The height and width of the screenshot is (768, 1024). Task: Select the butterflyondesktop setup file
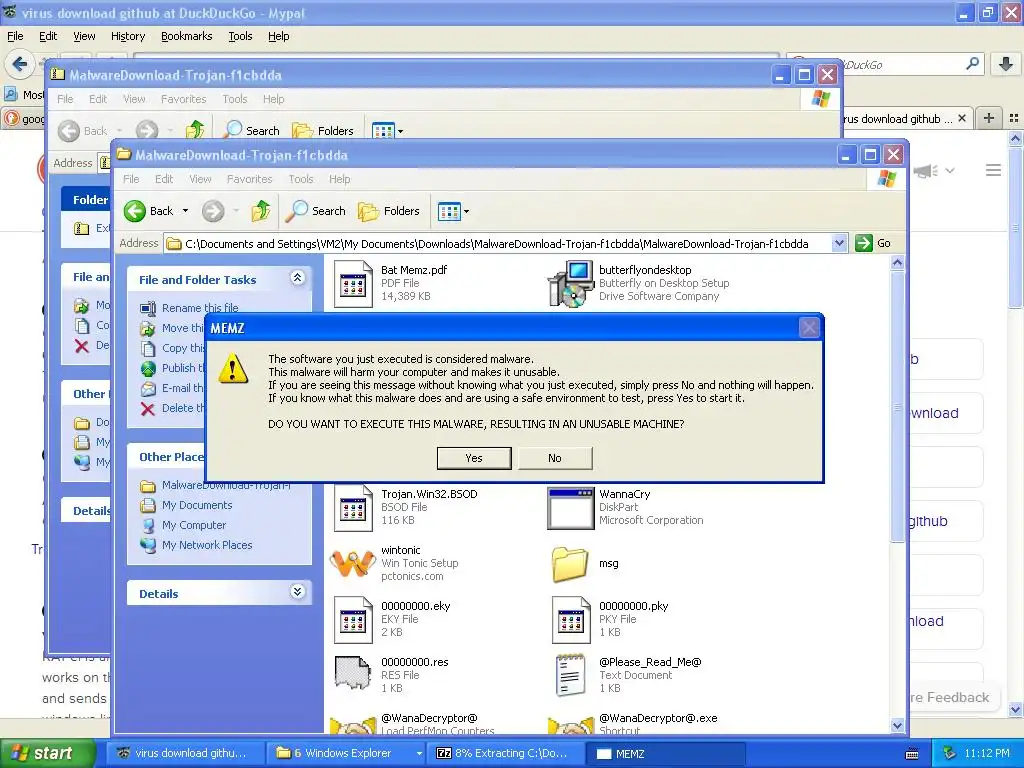pos(638,283)
